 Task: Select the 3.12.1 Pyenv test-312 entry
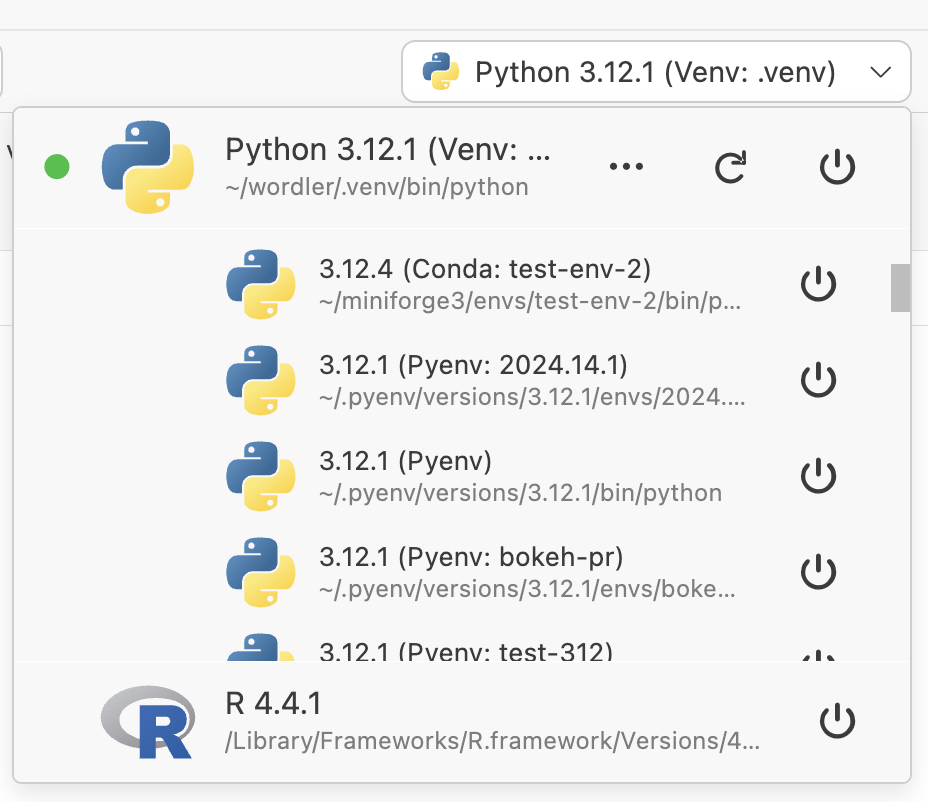pos(465,651)
